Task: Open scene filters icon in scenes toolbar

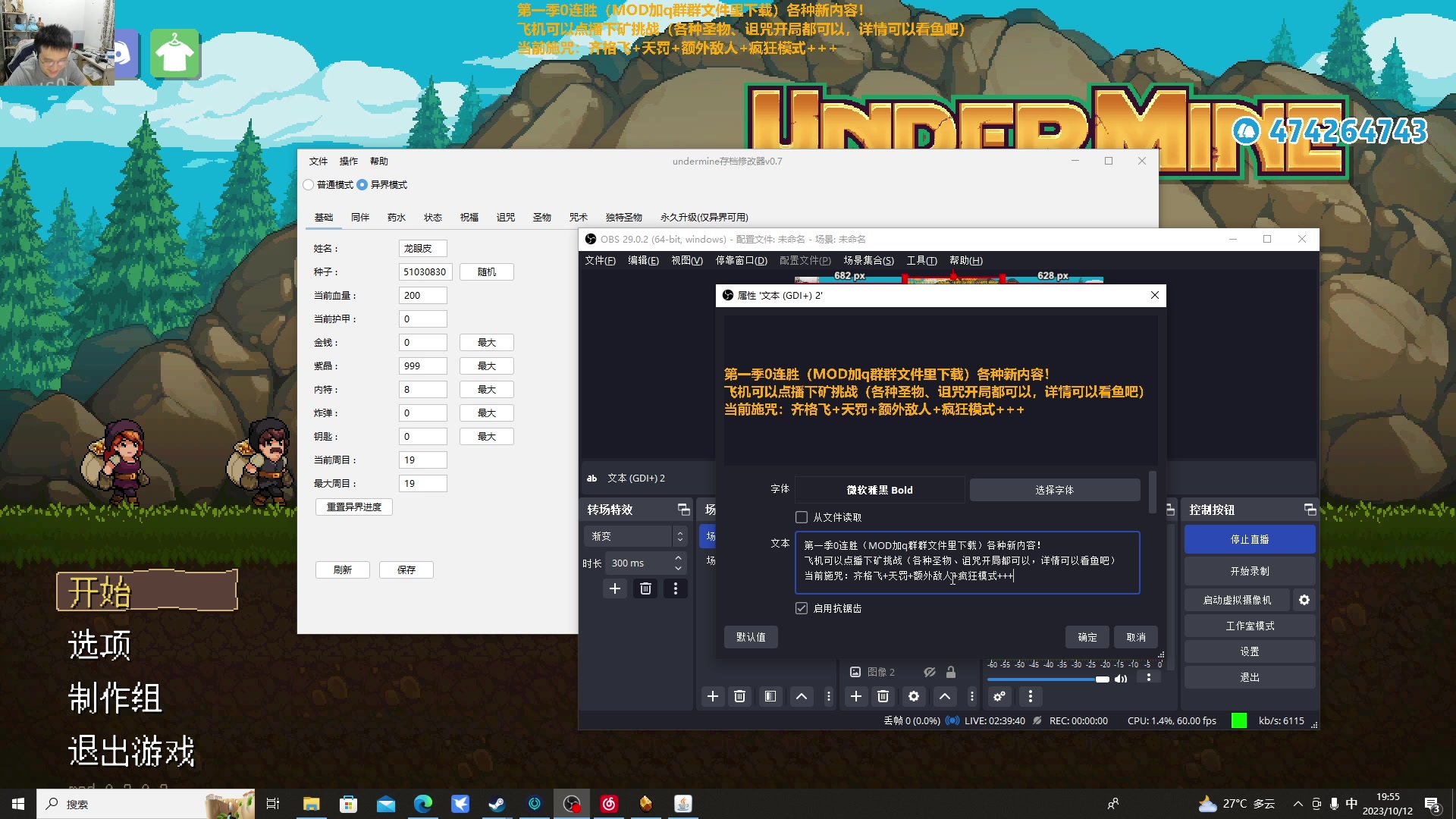Action: pos(770,696)
